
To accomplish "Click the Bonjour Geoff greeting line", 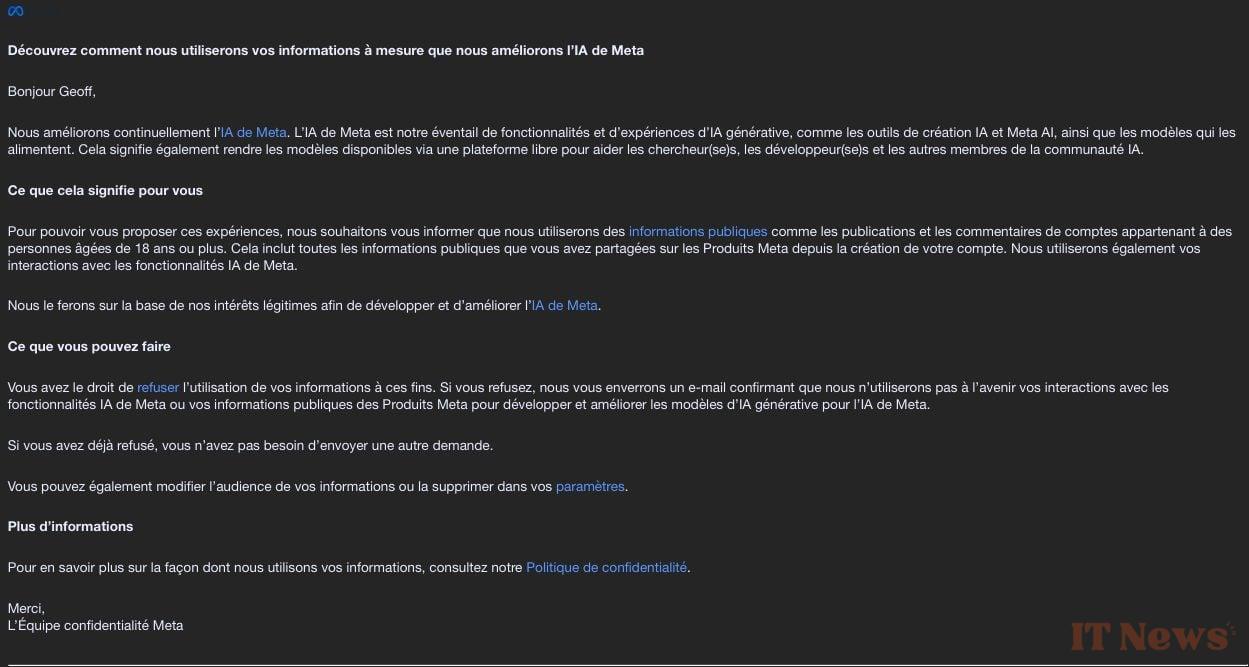I will click(52, 92).
